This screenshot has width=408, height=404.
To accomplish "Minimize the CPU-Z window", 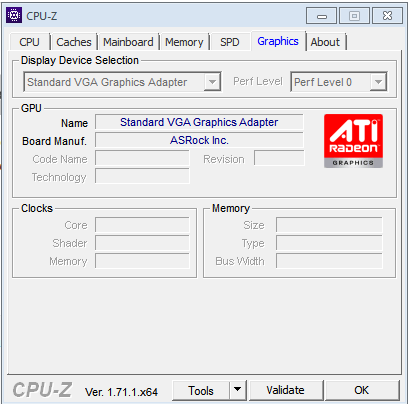I will [x=322, y=16].
